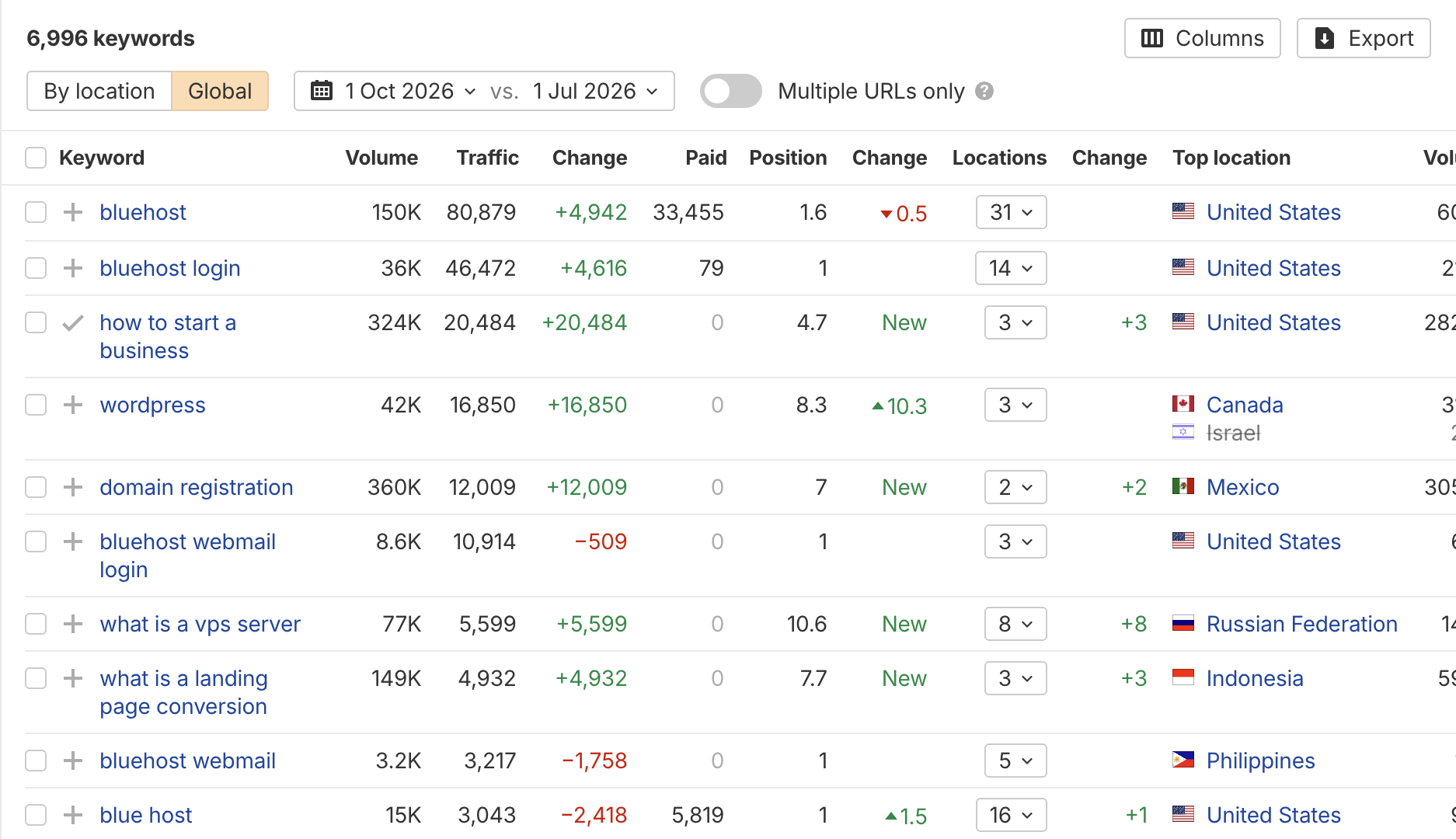Open the Columns settings button

click(x=1202, y=38)
